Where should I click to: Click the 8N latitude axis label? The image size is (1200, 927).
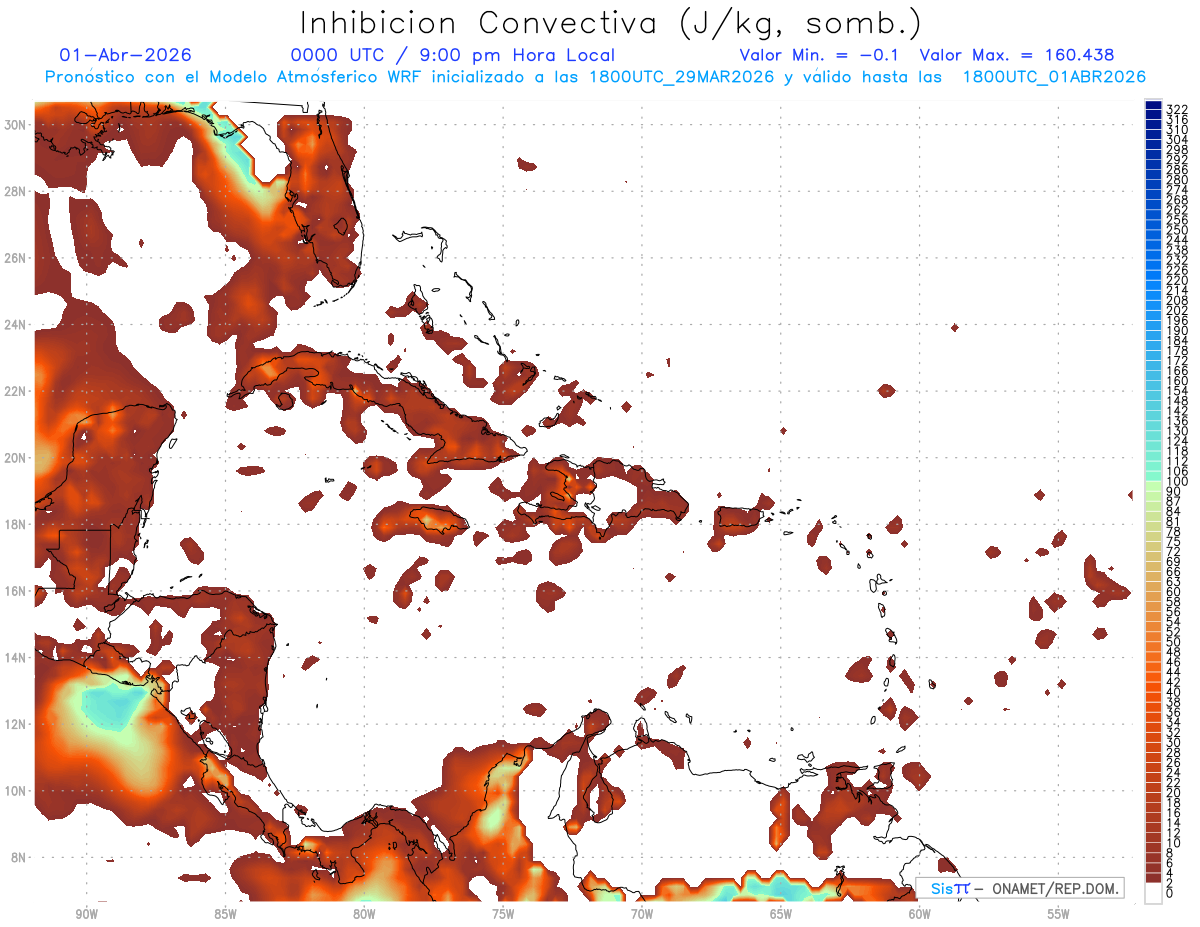pos(19,857)
